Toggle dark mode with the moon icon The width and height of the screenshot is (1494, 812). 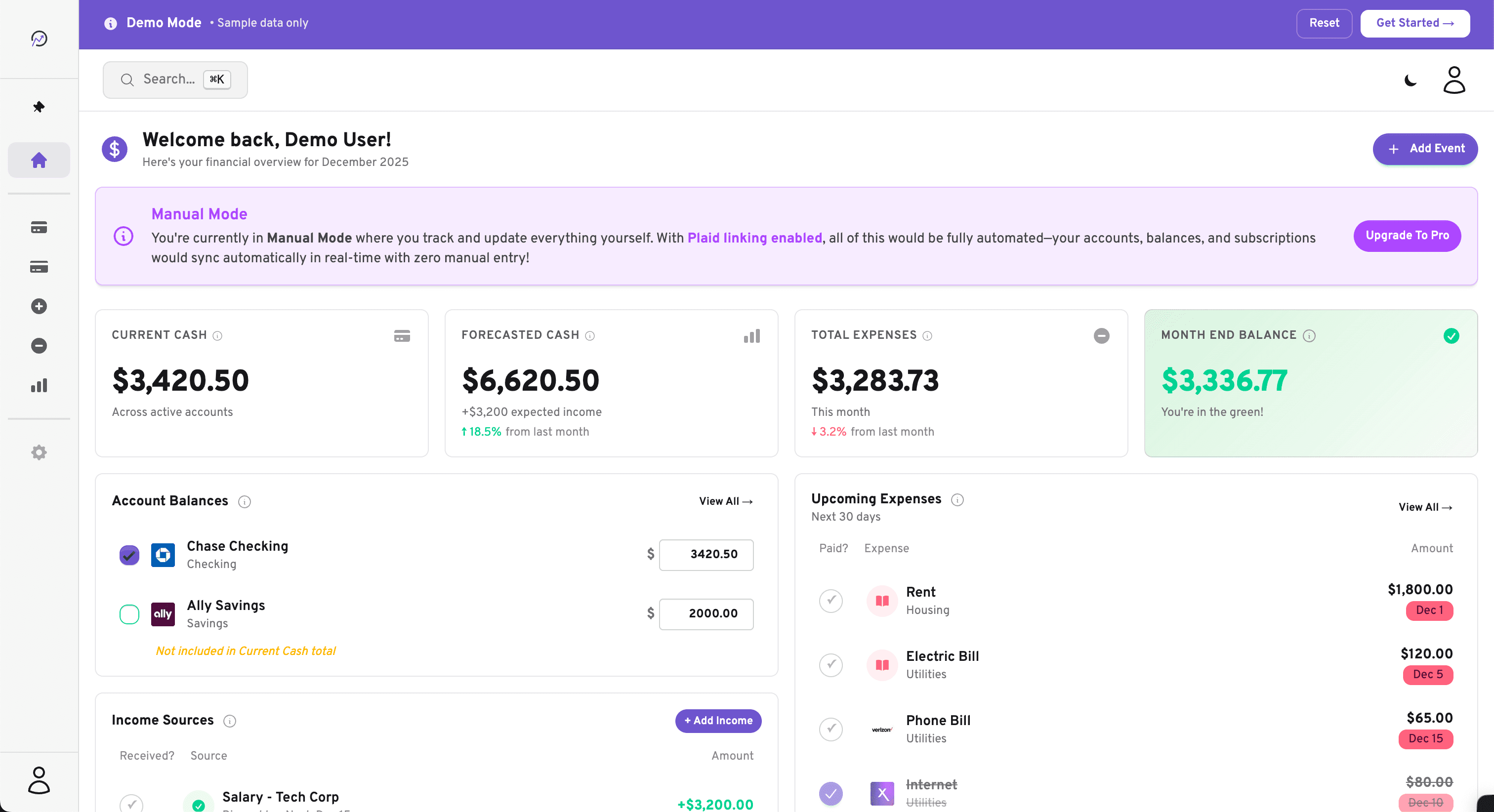click(x=1410, y=81)
